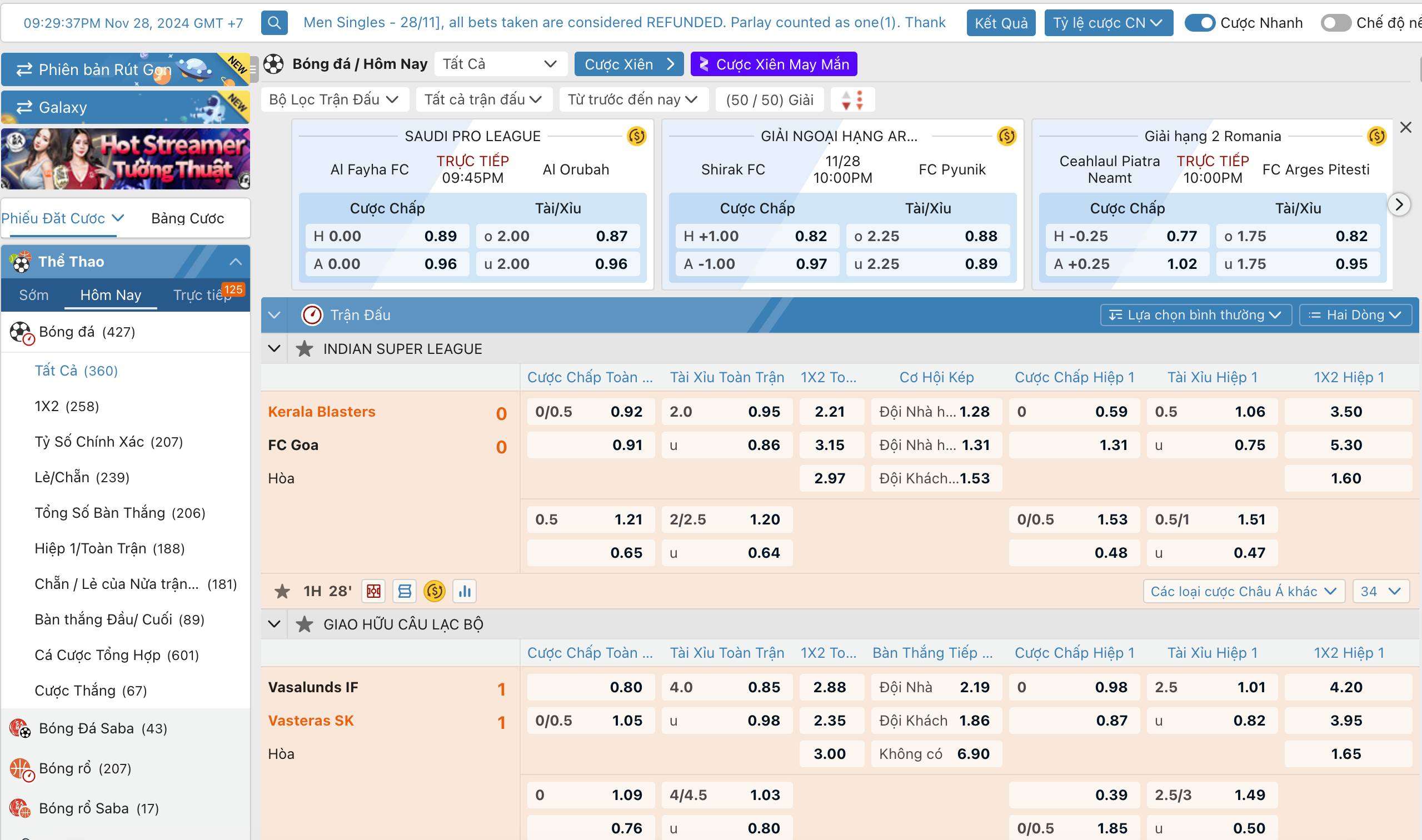Open Các loại cược Châu Á khác dropdown
Image resolution: width=1422 pixels, height=840 pixels.
[x=1244, y=592]
